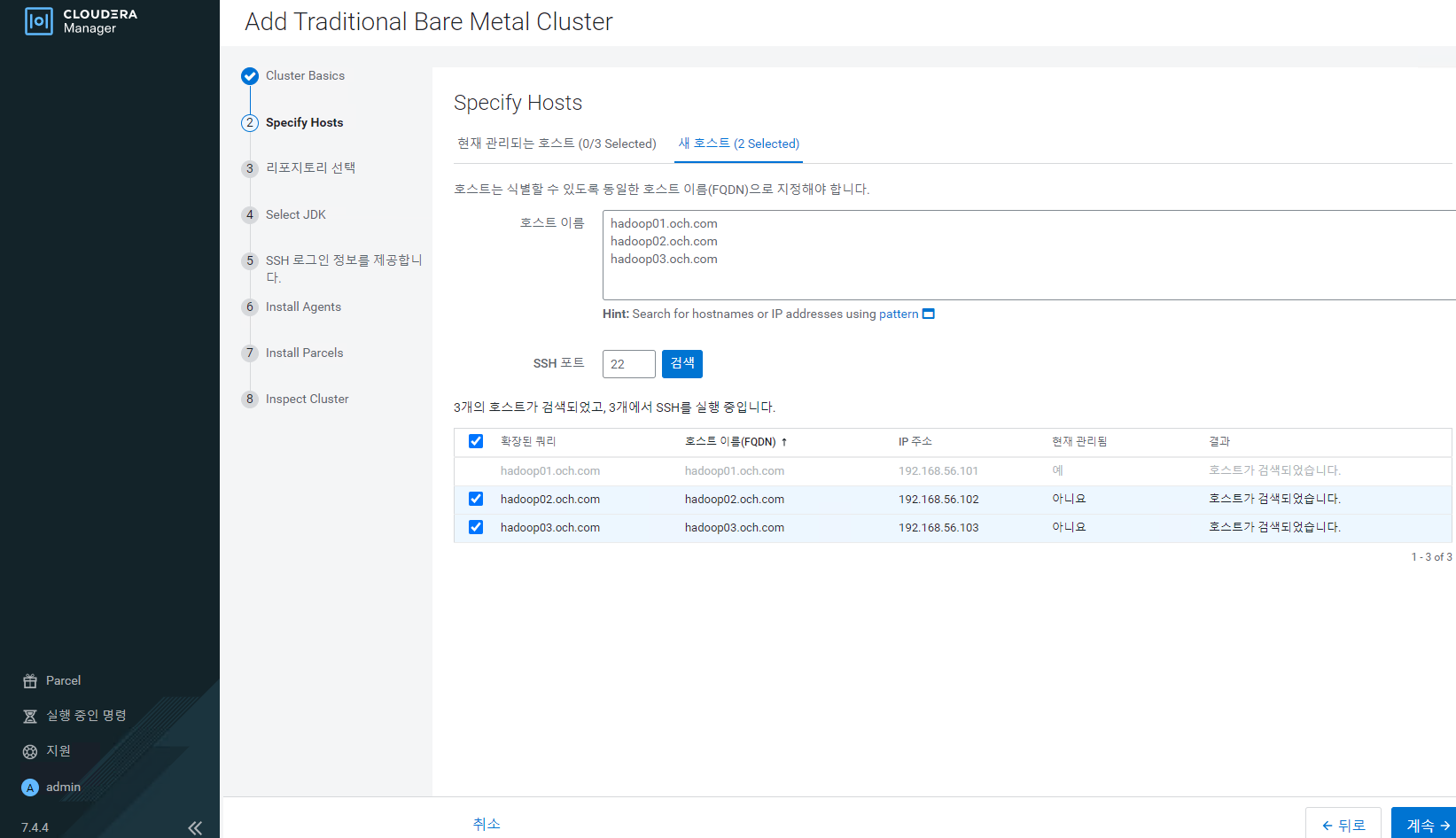Click hadoop02.och.com FQDN cell
Image resolution: width=1456 pixels, height=838 pixels.
click(x=735, y=500)
